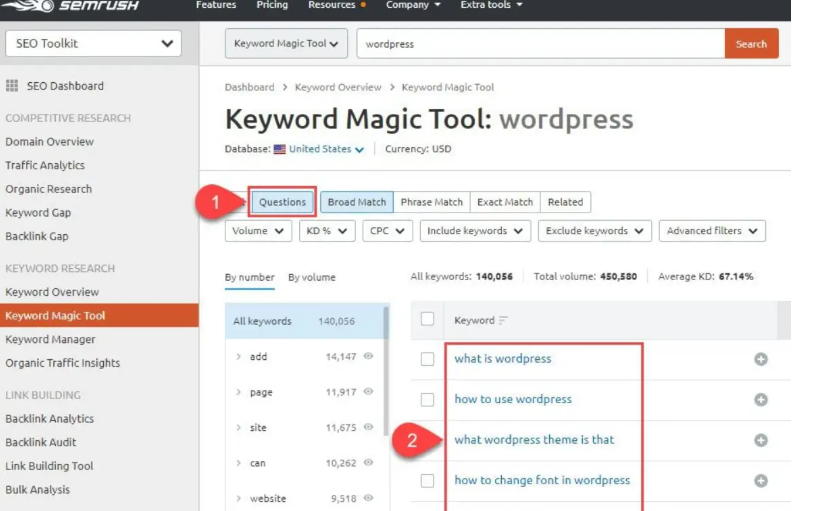Screen dimensions: 820x511
Task: Go to Keyword Overview breadcrumb
Action: [x=338, y=87]
